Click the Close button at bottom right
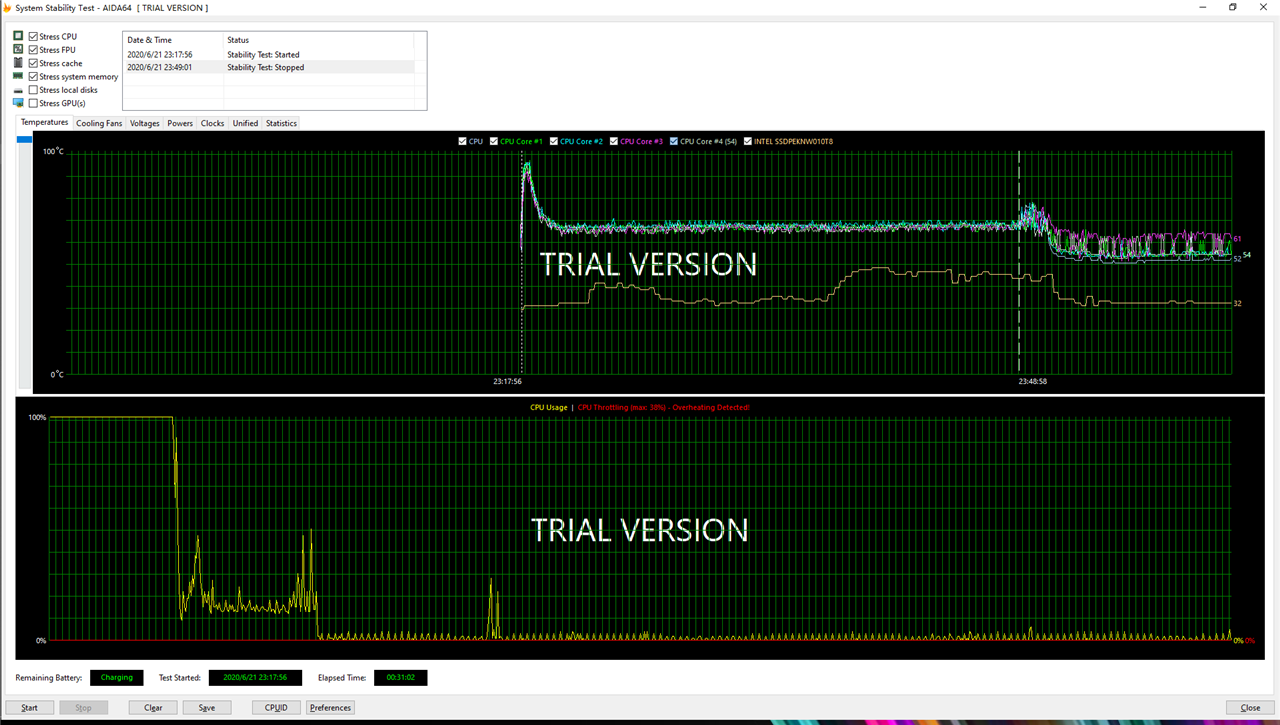This screenshot has width=1280, height=725. (1250, 707)
